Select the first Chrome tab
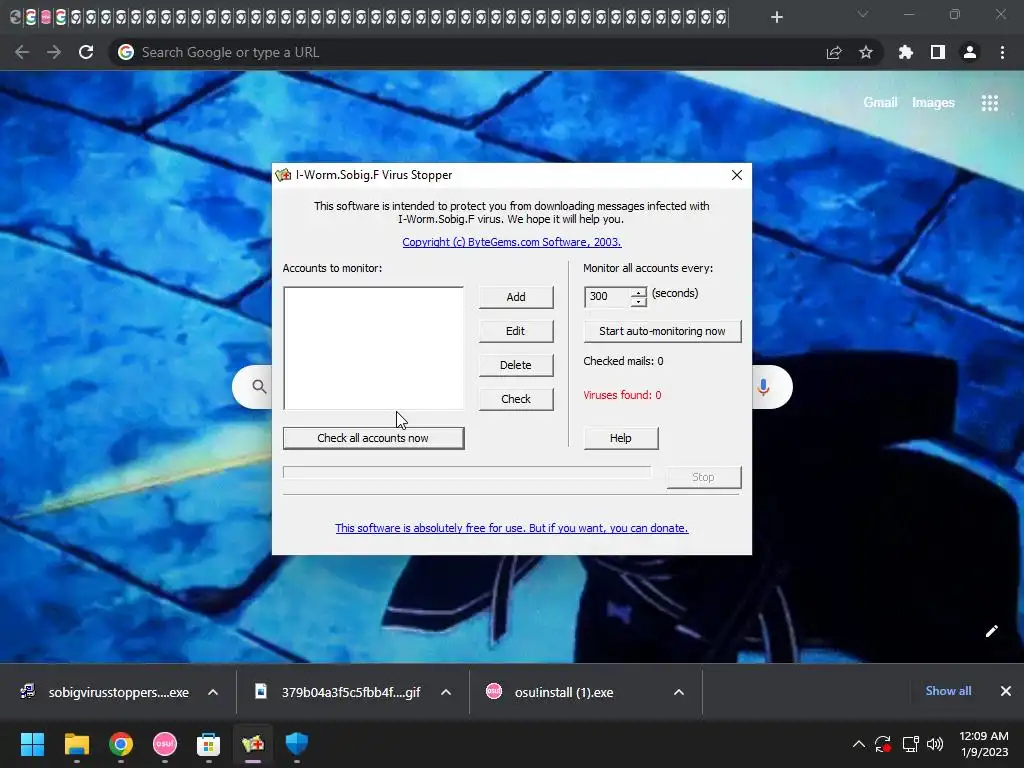Image resolution: width=1024 pixels, height=768 pixels. pos(16,18)
